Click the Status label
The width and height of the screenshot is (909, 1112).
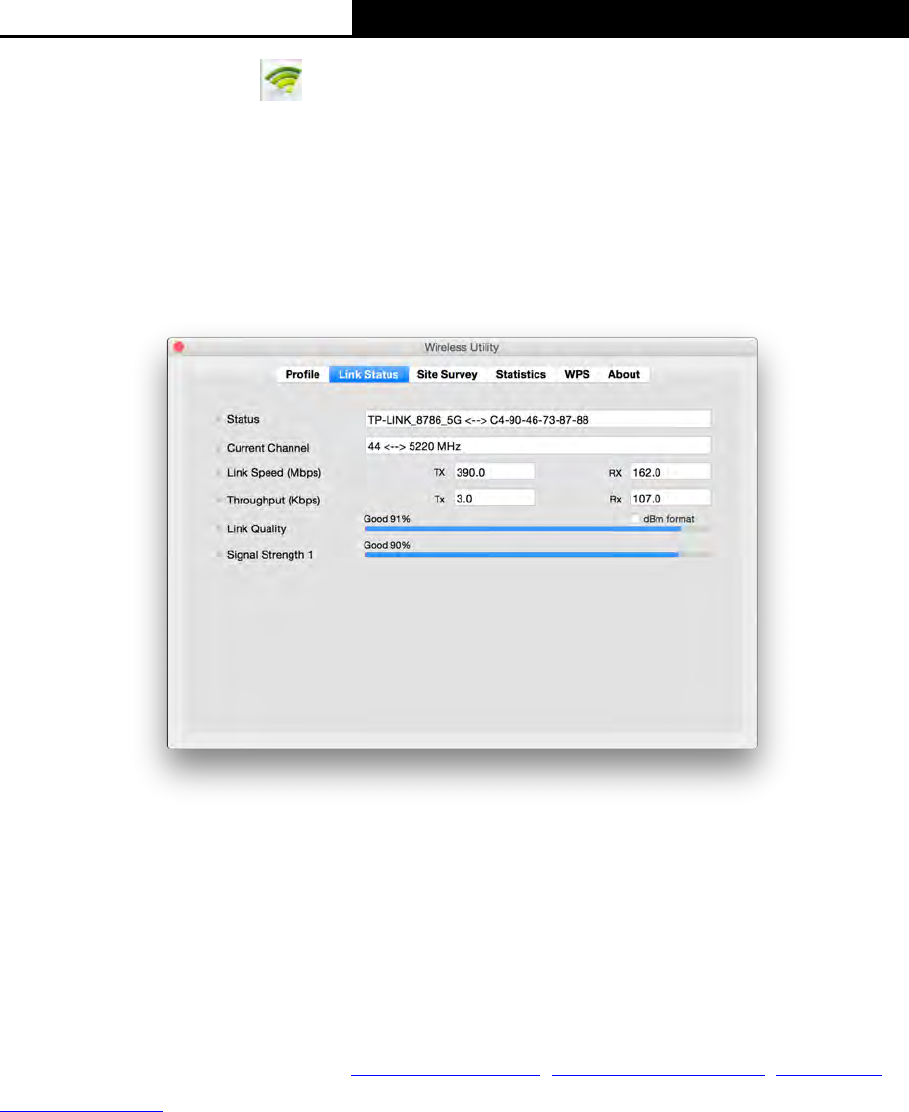pos(242,419)
